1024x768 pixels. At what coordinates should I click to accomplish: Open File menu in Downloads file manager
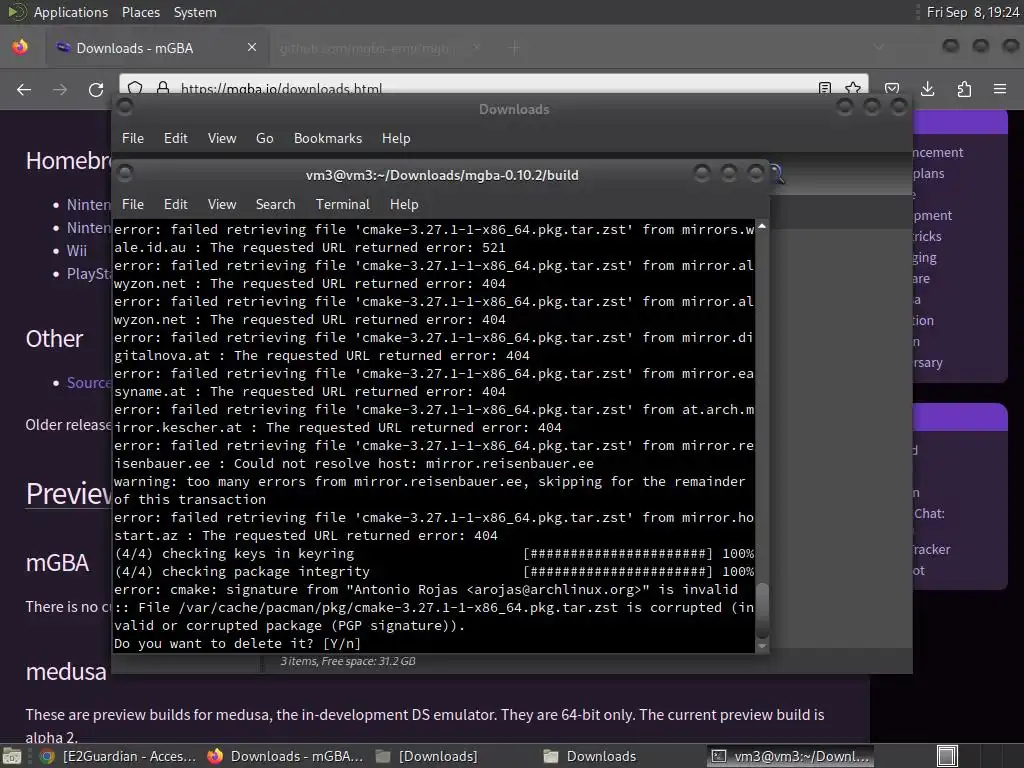point(133,138)
